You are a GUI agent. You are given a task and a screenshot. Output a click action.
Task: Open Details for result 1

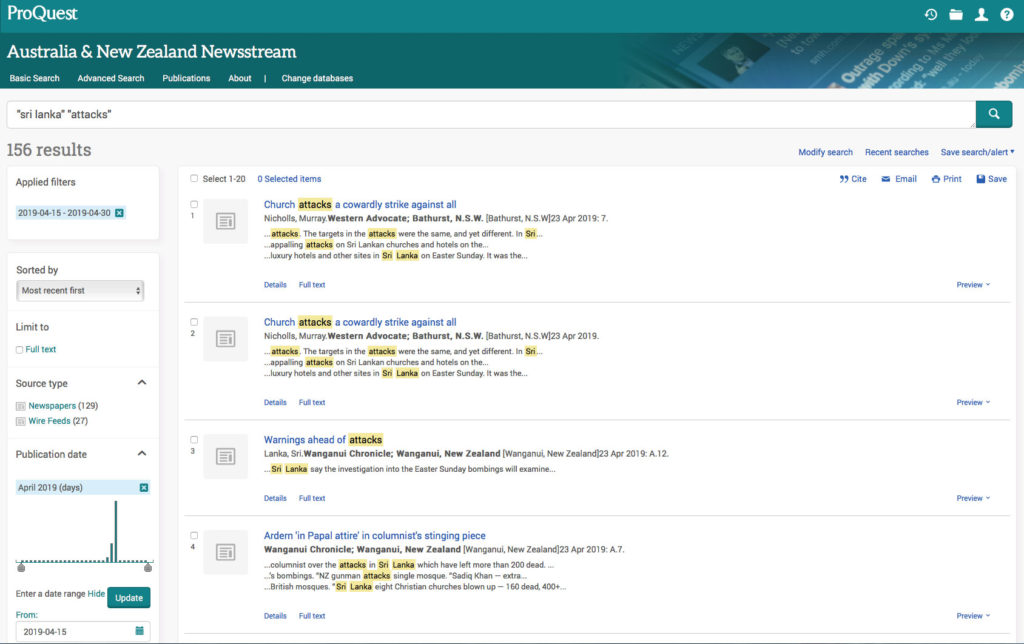(275, 285)
